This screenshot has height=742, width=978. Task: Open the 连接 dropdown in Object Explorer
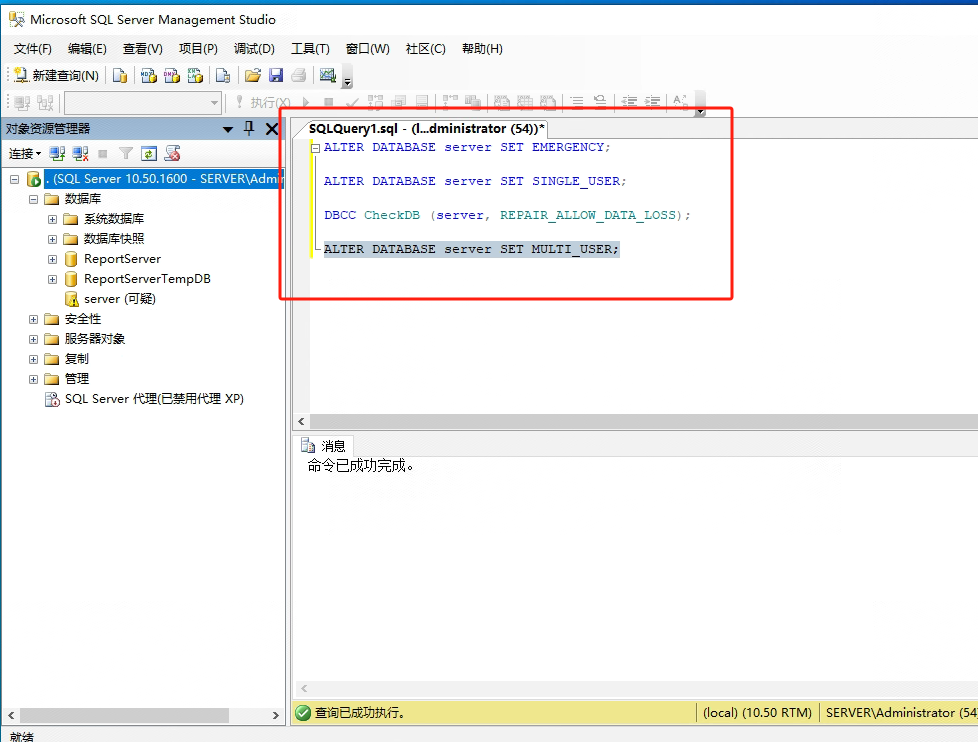coord(25,153)
